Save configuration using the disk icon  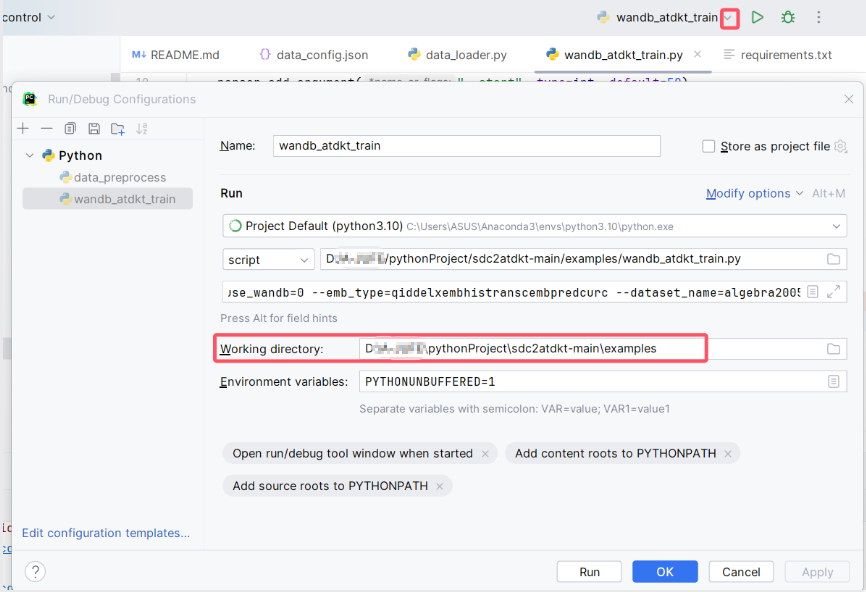coord(94,129)
